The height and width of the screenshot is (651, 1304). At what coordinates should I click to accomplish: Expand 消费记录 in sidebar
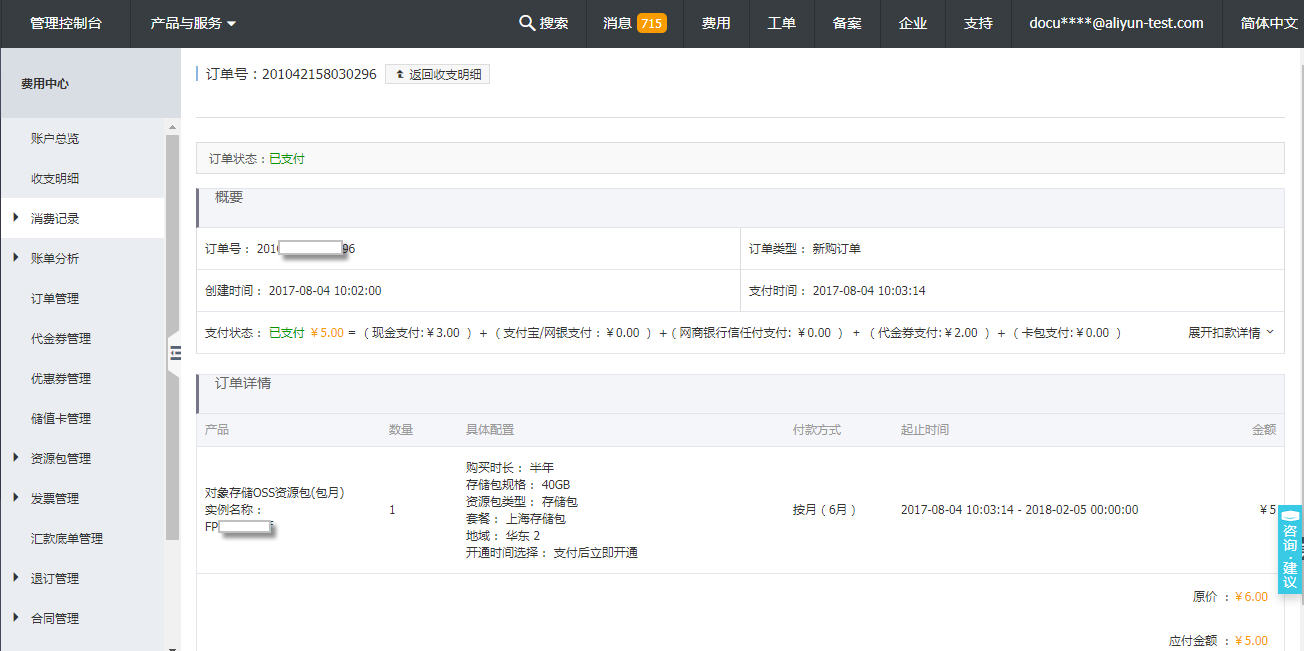tap(55, 218)
